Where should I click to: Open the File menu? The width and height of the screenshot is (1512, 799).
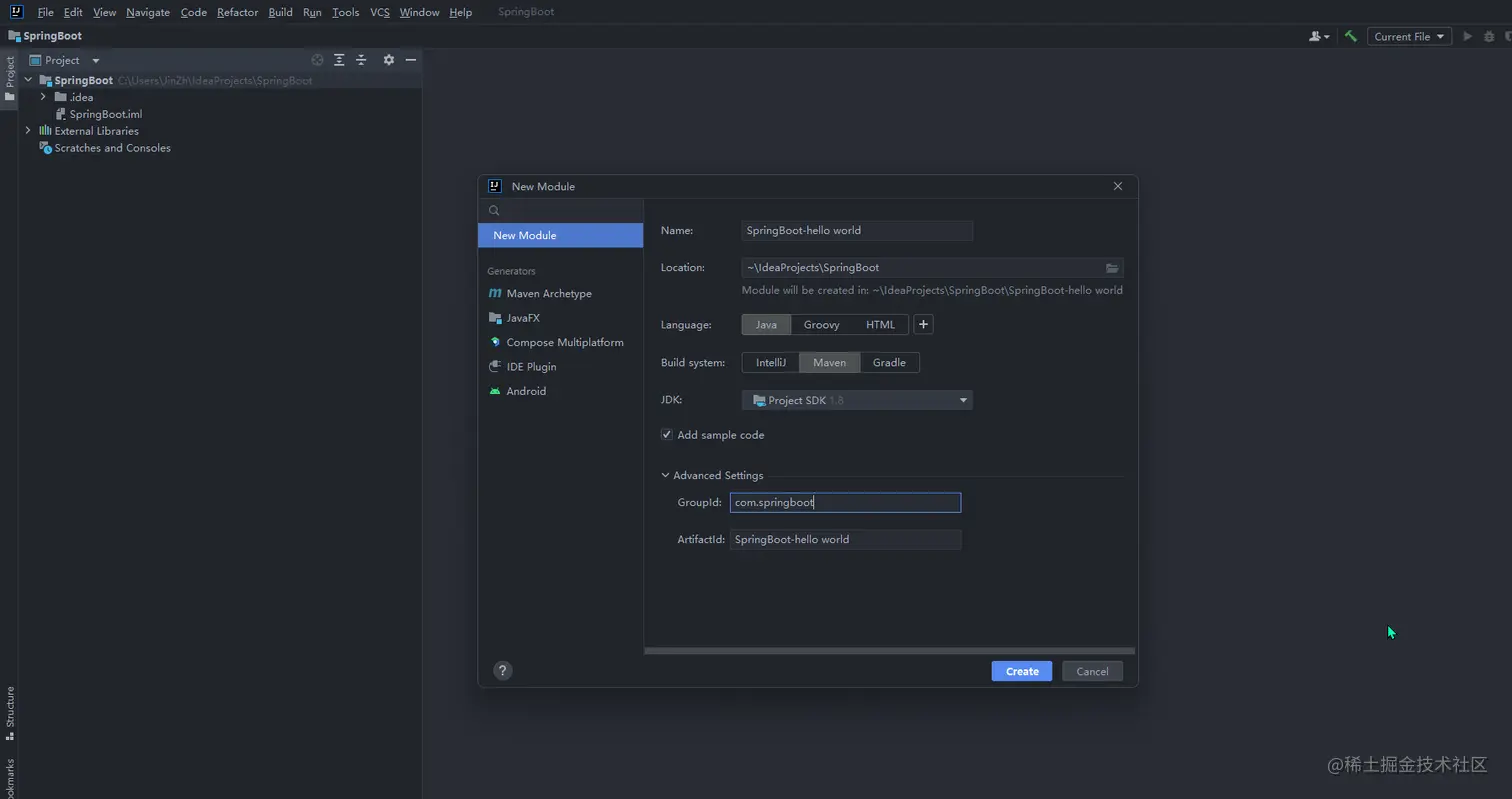click(45, 12)
